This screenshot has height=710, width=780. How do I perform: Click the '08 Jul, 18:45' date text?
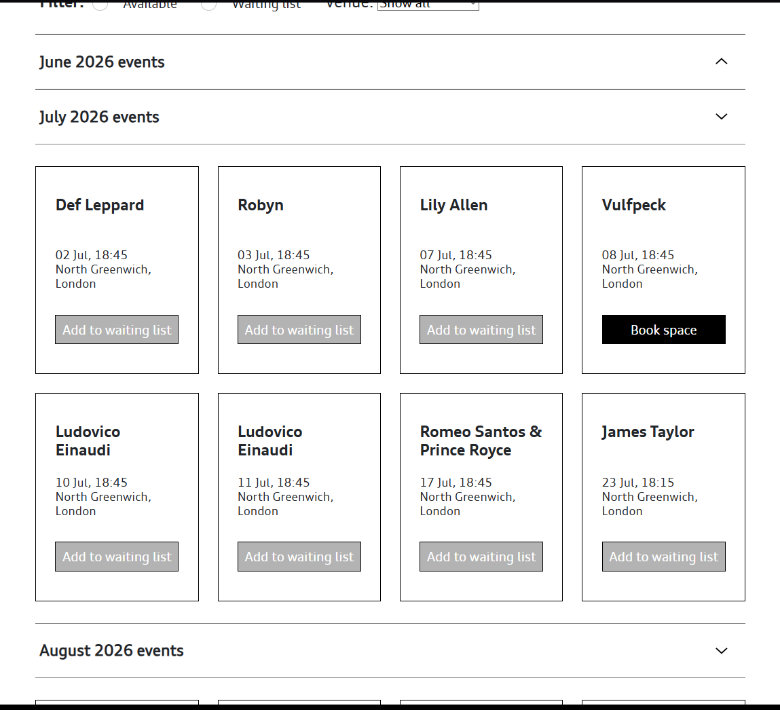coord(638,255)
